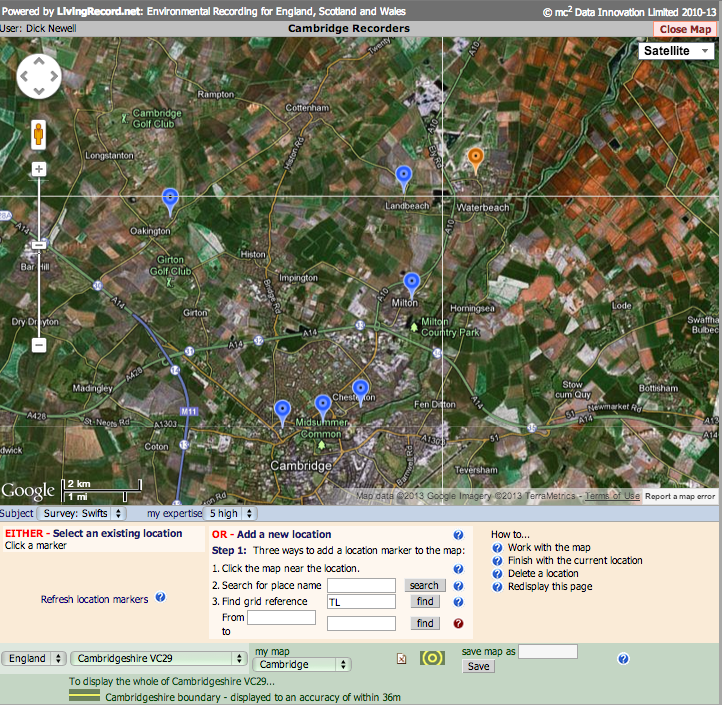Open the Satellite map type dropdown
Screen dimensions: 722x705
click(676, 51)
